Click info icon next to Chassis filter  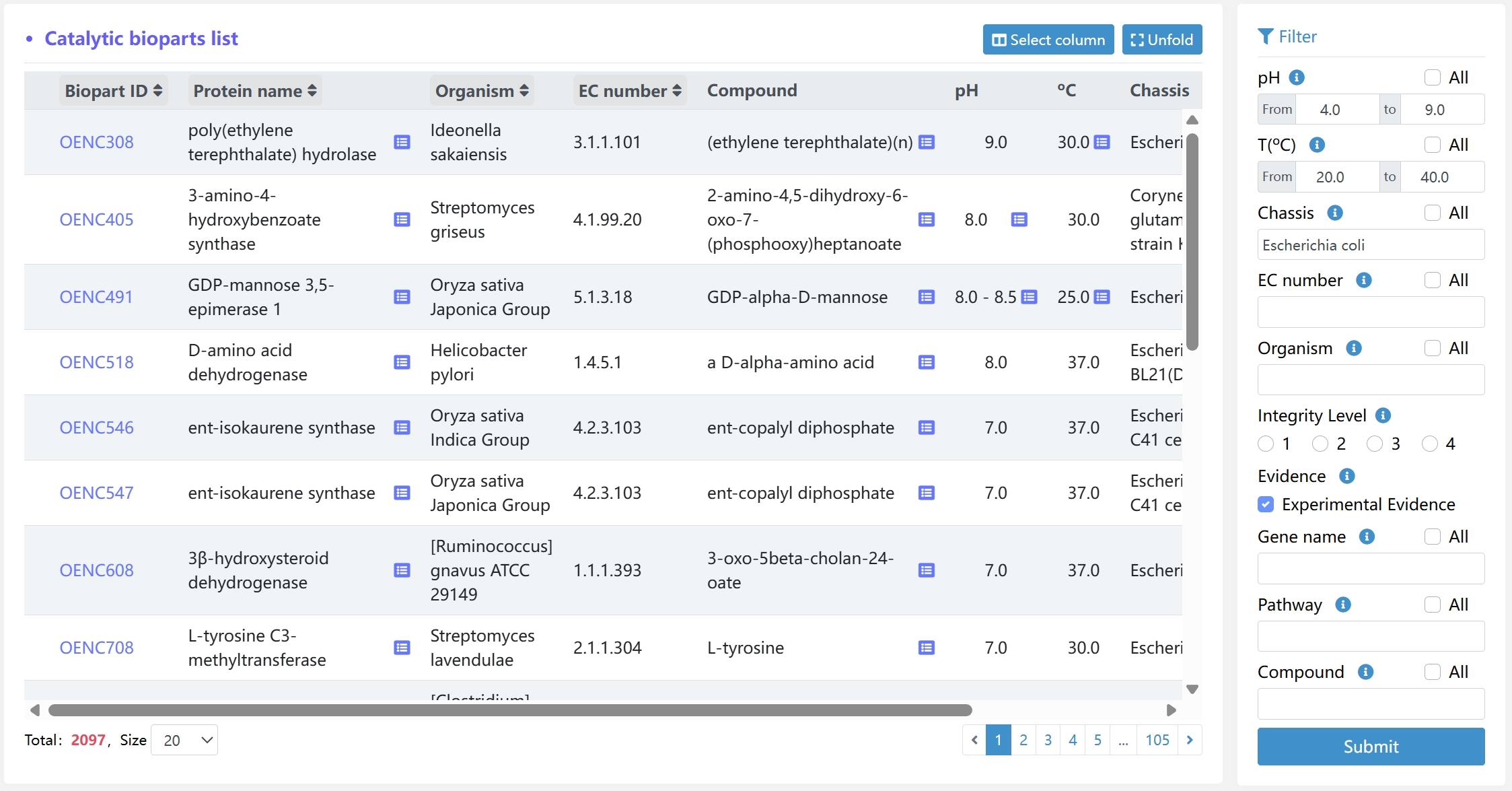(x=1335, y=213)
